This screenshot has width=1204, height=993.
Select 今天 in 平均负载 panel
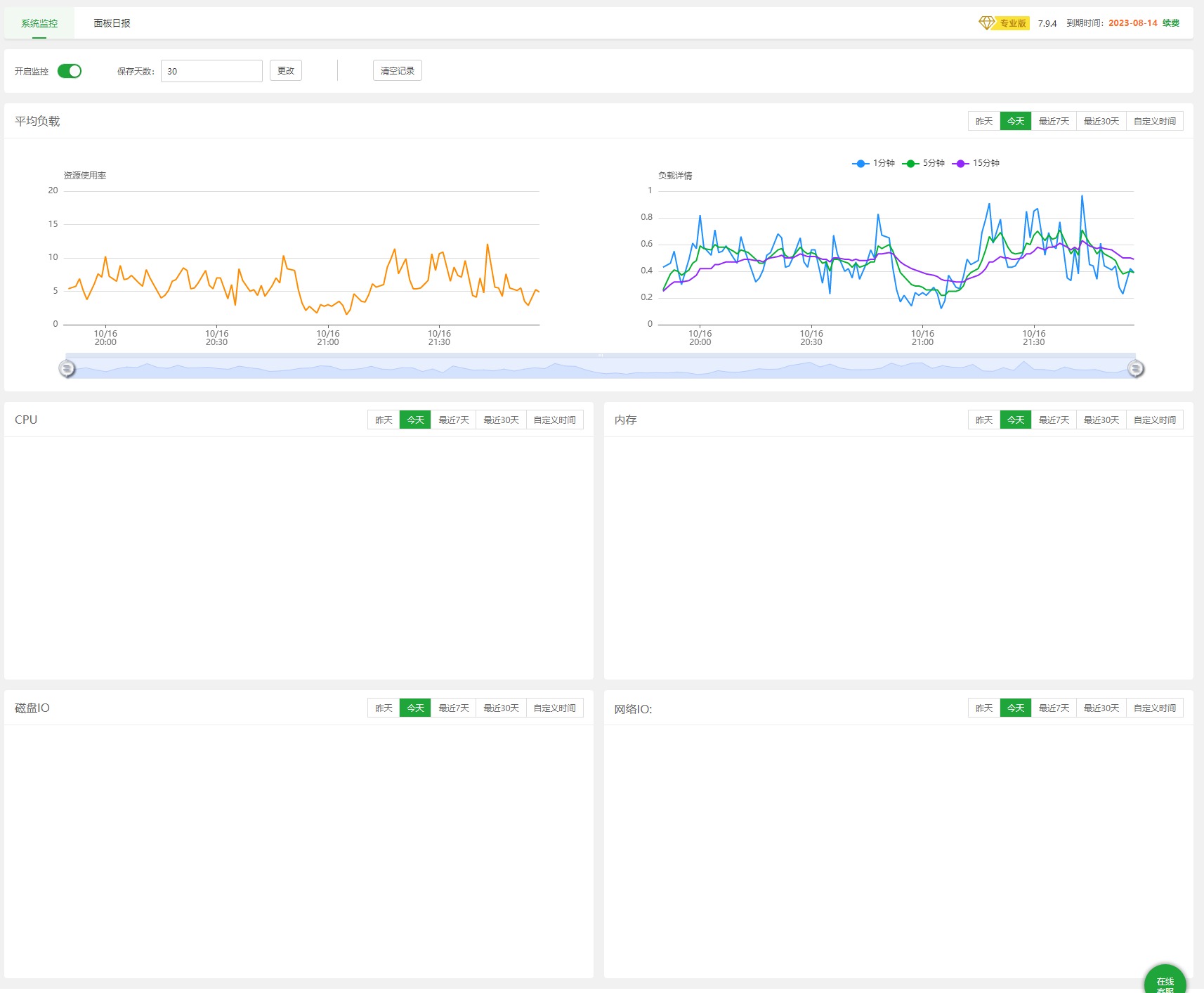[x=1016, y=122]
